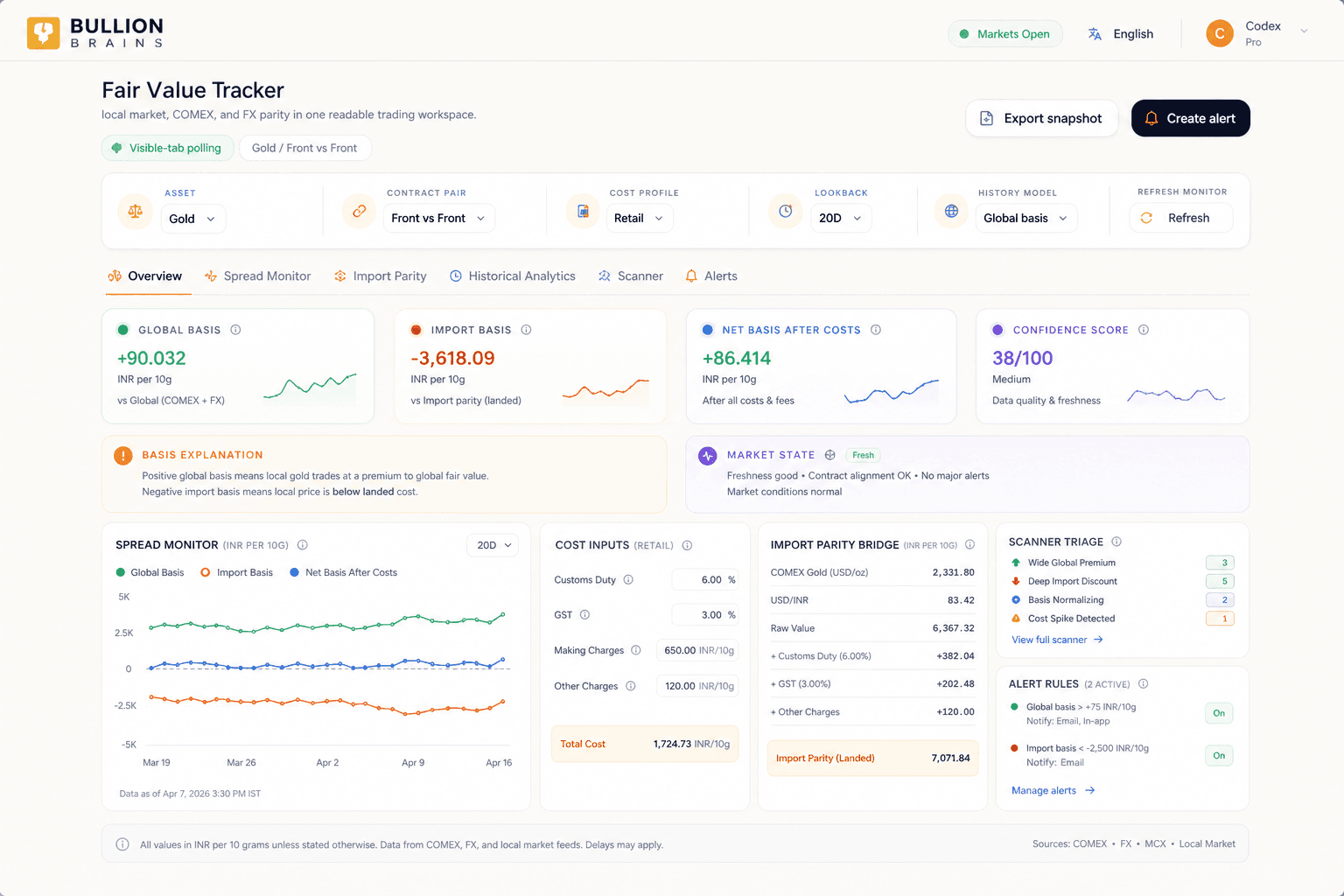
Task: Click the language translate icon
Action: click(x=1095, y=34)
